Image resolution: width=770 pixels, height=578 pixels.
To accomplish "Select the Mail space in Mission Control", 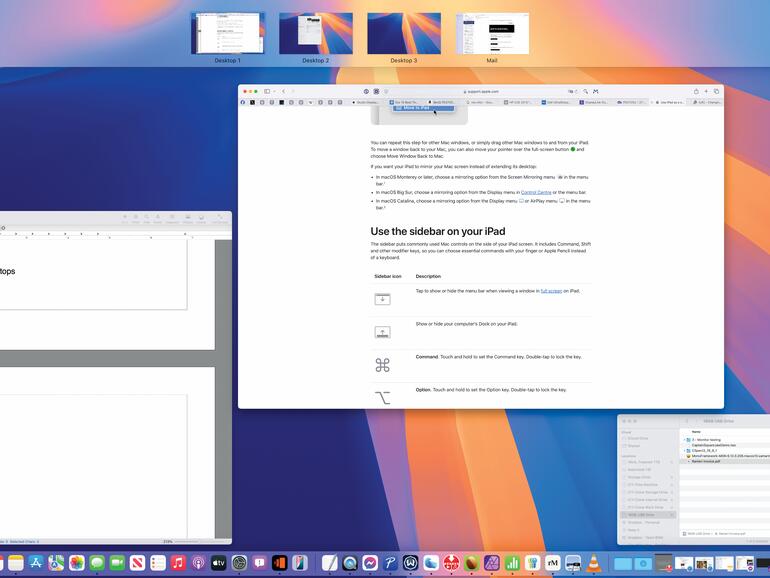I will (x=492, y=34).
